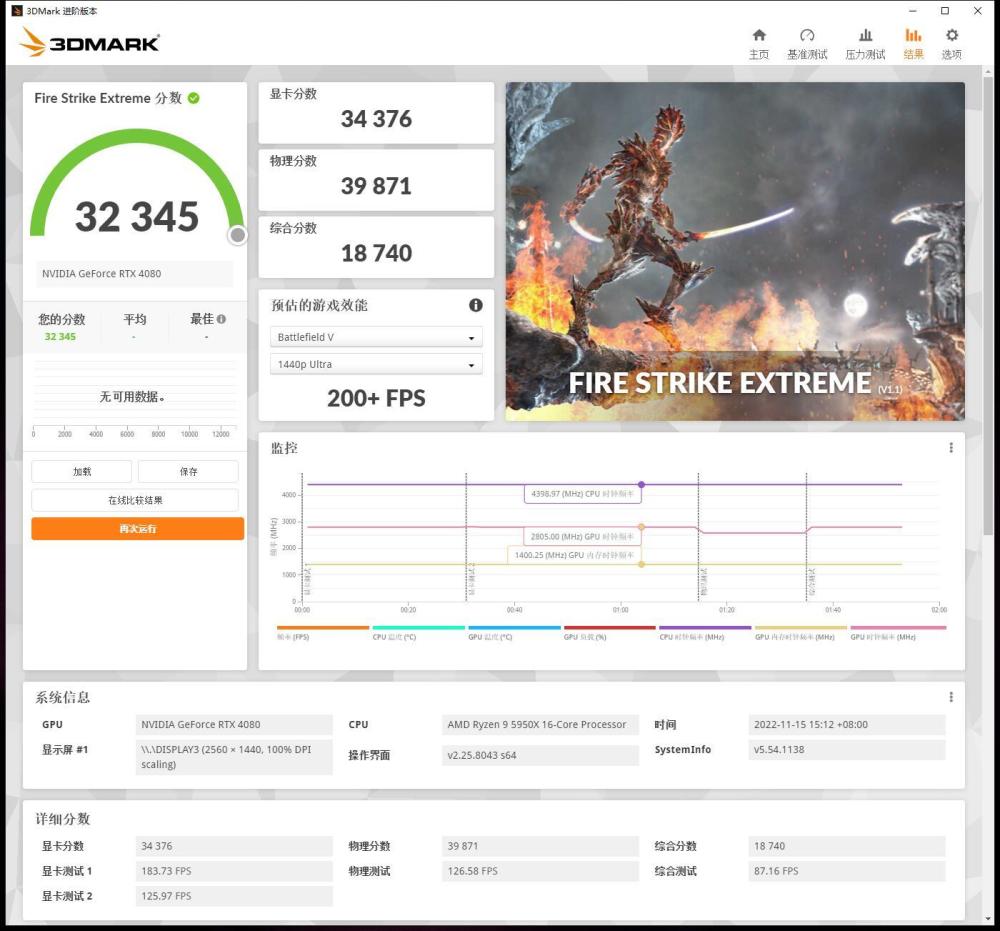Viewport: 1000px width, 931px height.
Task: Open the Battlefield V game dropdown
Action: click(x=376, y=337)
